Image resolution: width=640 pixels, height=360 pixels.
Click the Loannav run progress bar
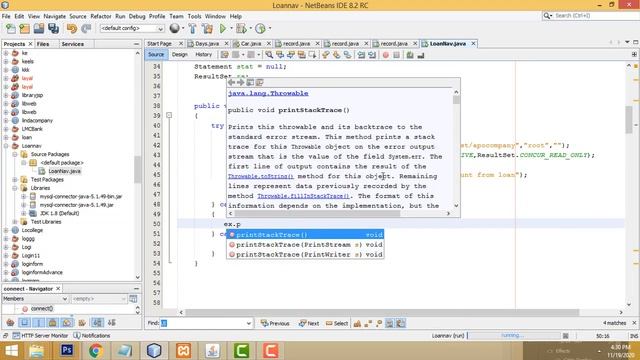coord(513,336)
